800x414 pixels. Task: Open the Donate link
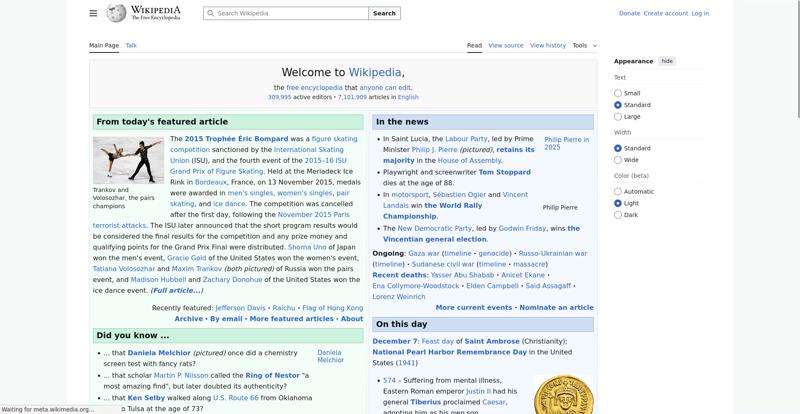(x=629, y=14)
